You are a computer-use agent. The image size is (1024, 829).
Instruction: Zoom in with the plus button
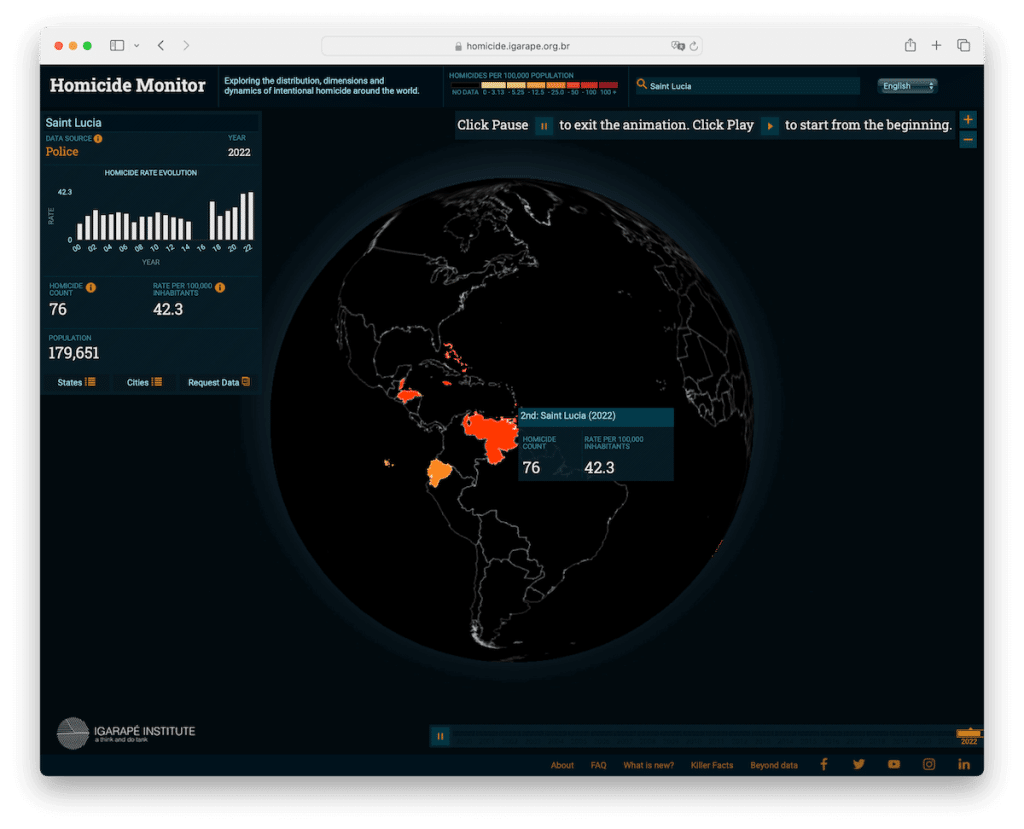click(967, 120)
